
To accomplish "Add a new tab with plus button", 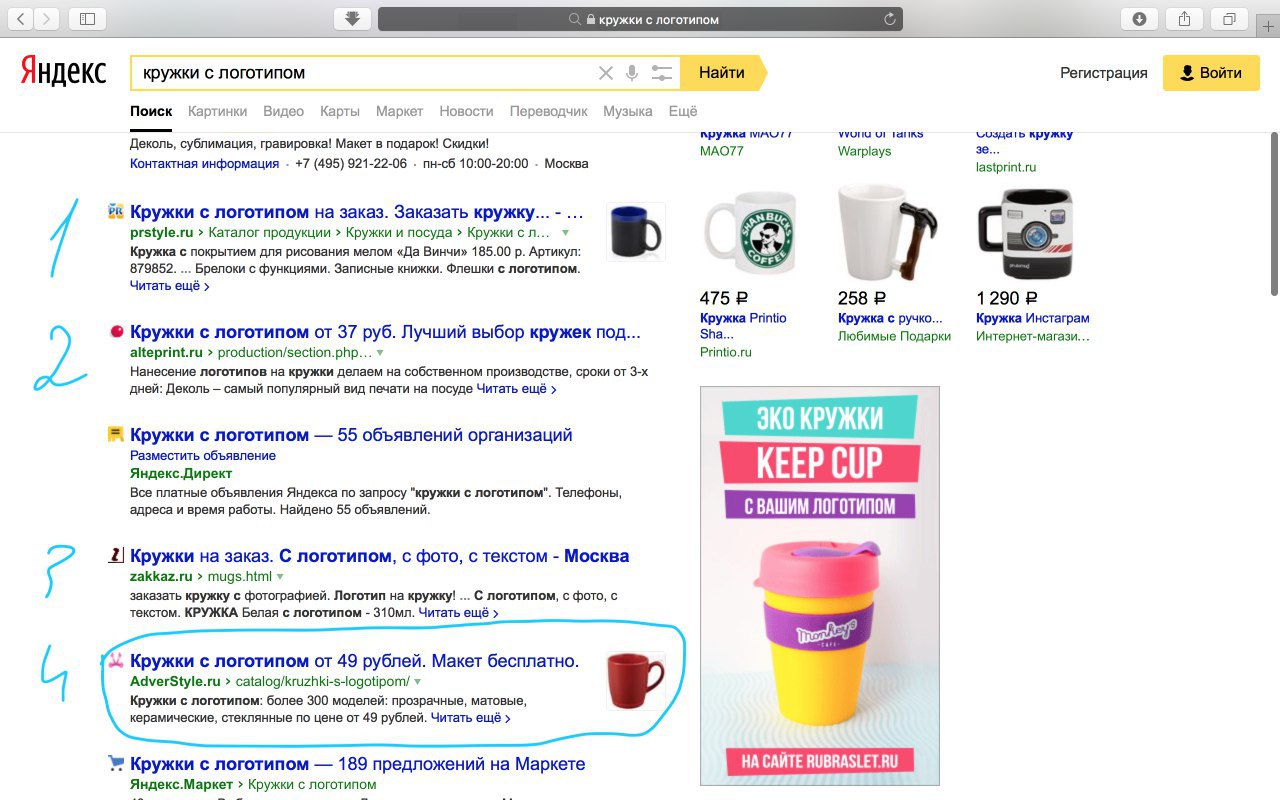I will tap(1269, 26).
